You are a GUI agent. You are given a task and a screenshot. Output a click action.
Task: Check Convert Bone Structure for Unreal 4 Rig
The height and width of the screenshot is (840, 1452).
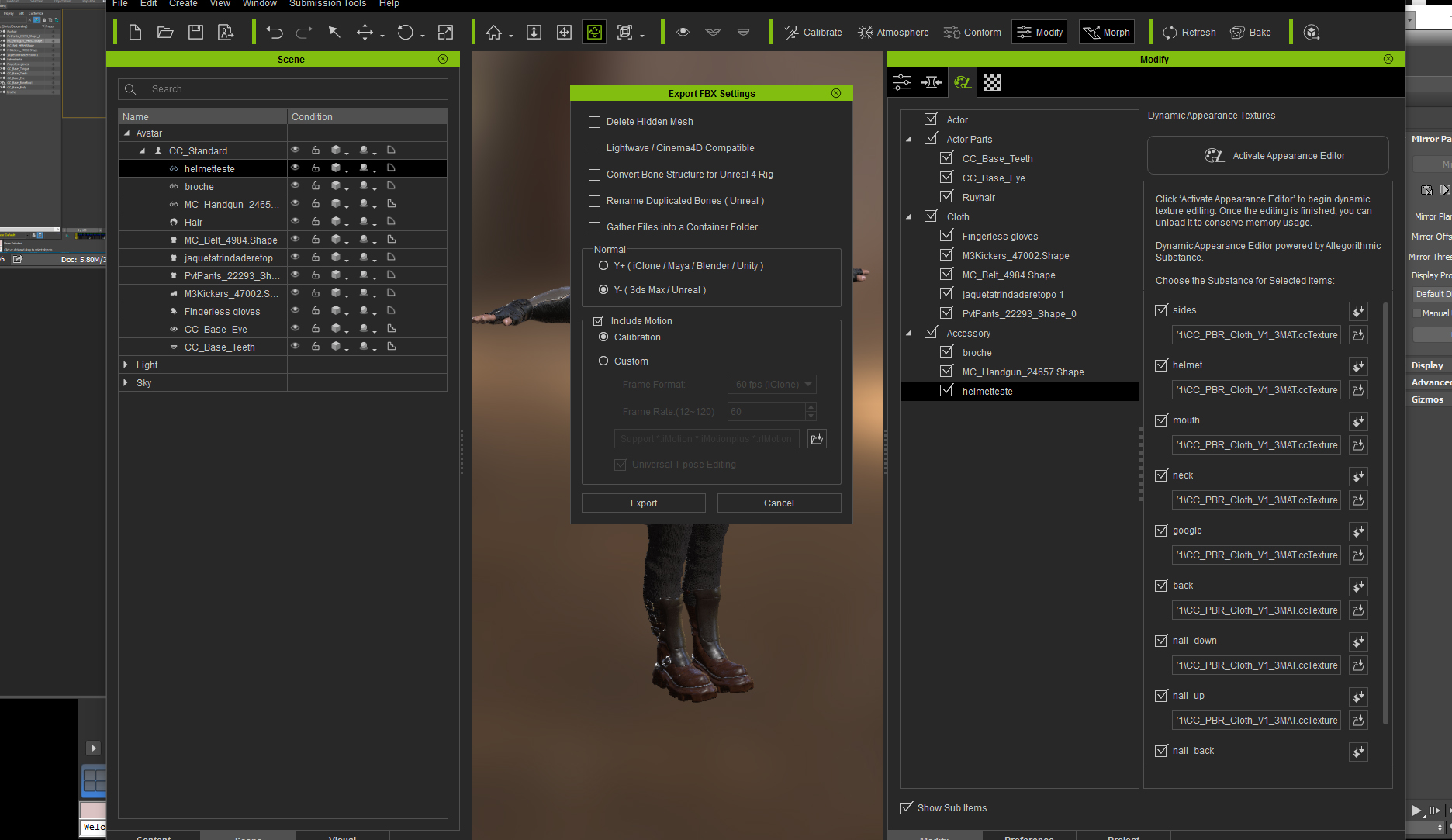(x=595, y=175)
